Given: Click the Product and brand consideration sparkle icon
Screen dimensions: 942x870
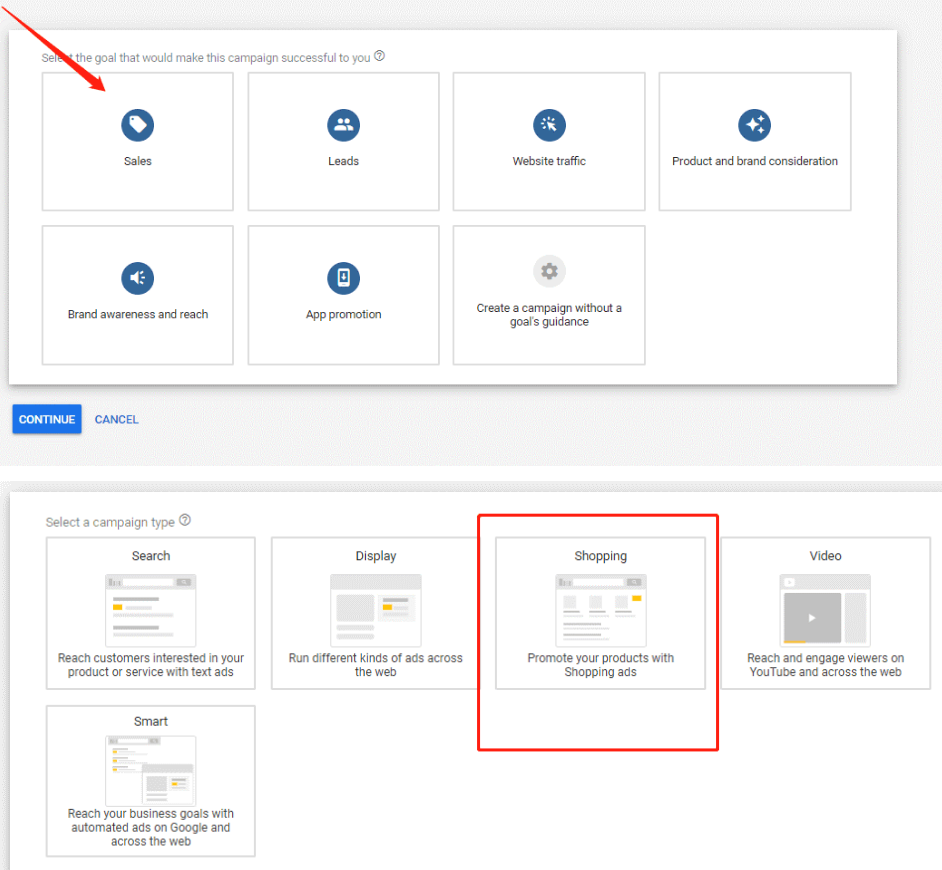Looking at the screenshot, I should (x=755, y=125).
